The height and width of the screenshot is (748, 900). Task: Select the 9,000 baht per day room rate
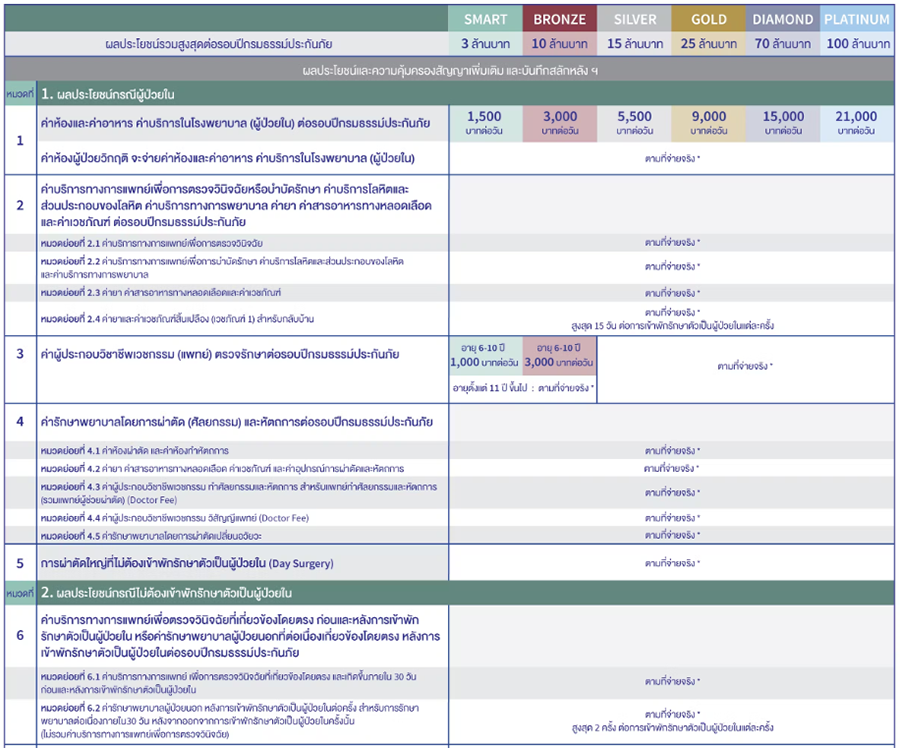(x=708, y=123)
